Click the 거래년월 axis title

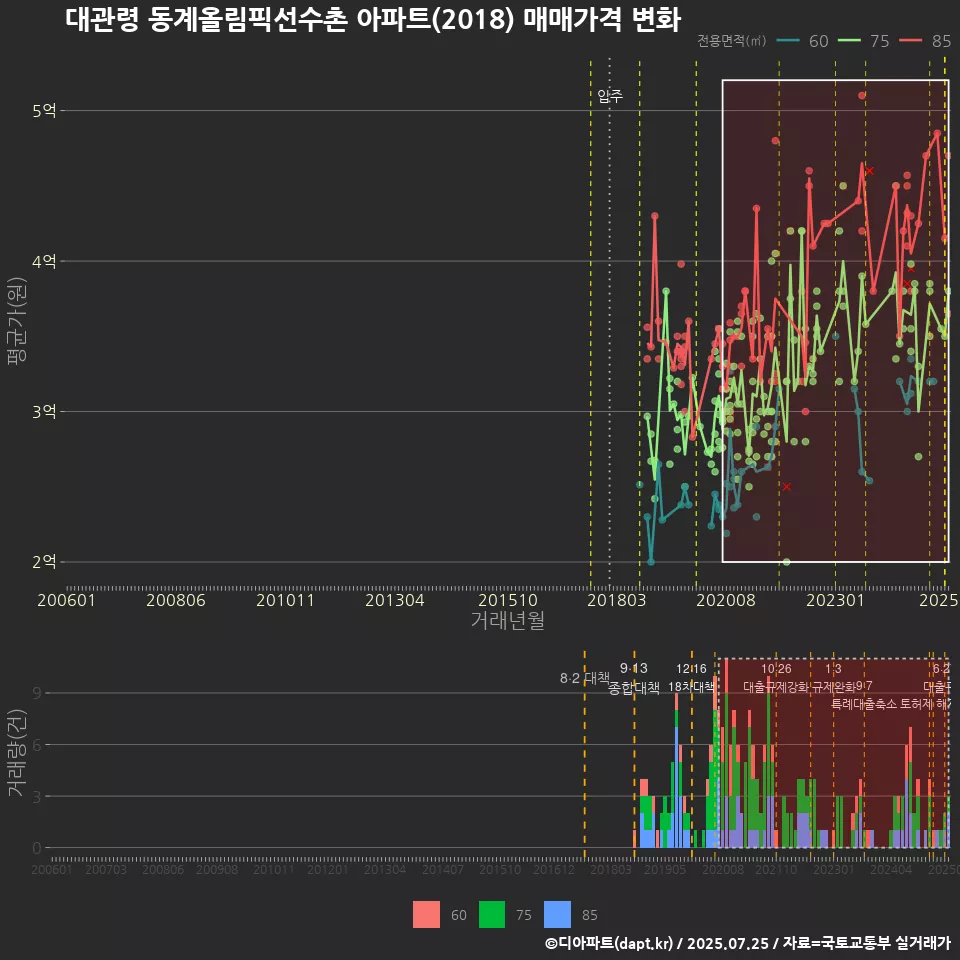tap(508, 620)
